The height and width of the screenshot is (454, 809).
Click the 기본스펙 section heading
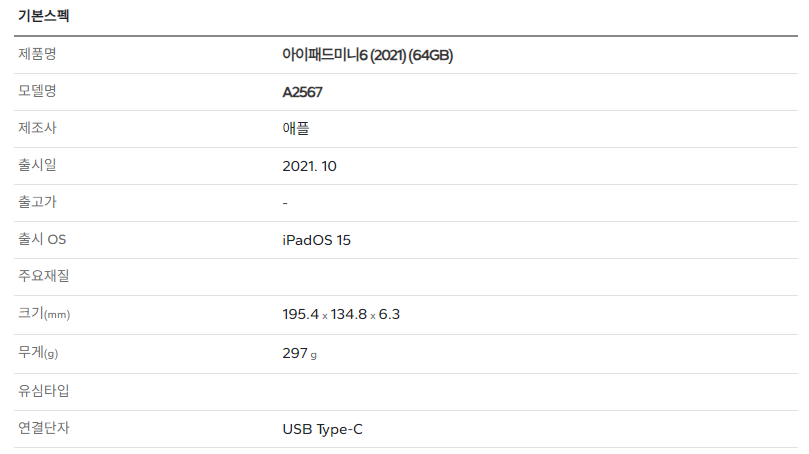(x=43, y=15)
